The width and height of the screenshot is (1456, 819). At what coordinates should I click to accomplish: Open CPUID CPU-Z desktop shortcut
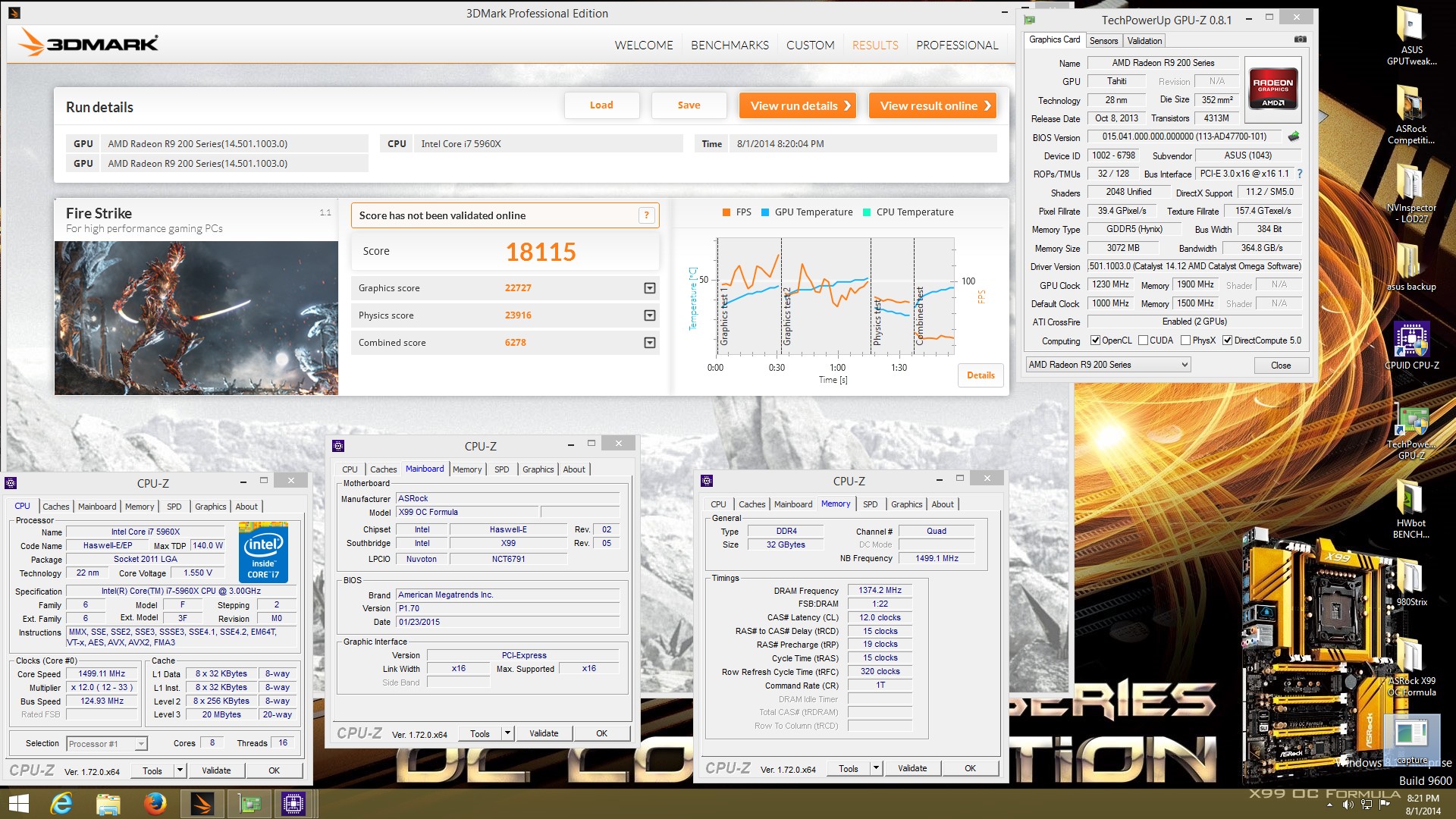click(x=1411, y=346)
